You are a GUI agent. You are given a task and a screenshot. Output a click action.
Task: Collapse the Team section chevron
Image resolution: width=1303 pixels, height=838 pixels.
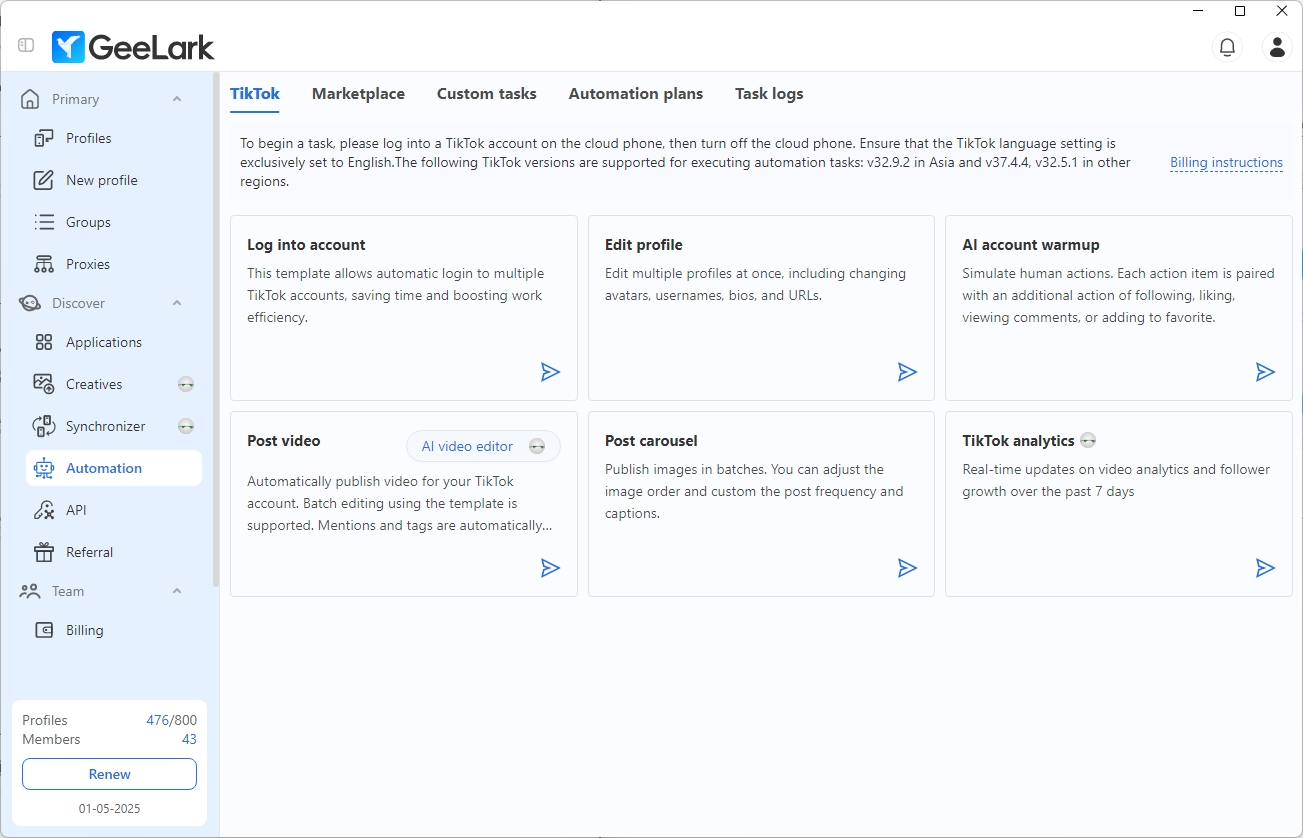click(177, 591)
